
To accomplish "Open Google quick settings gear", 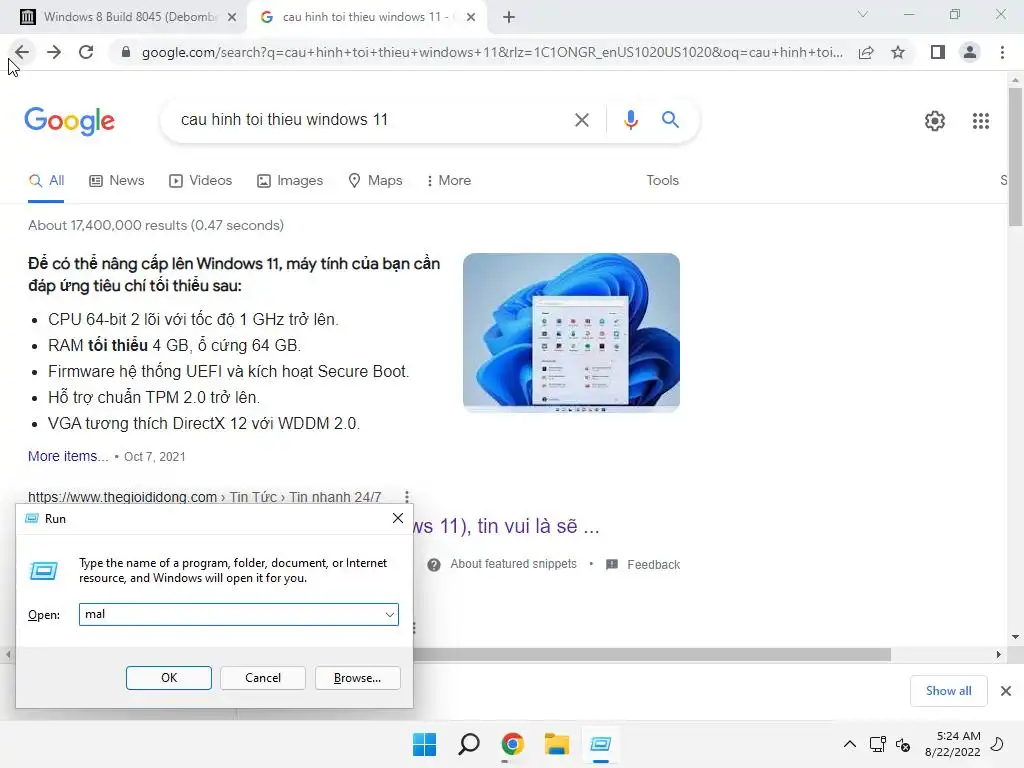I will pyautogui.click(x=935, y=121).
